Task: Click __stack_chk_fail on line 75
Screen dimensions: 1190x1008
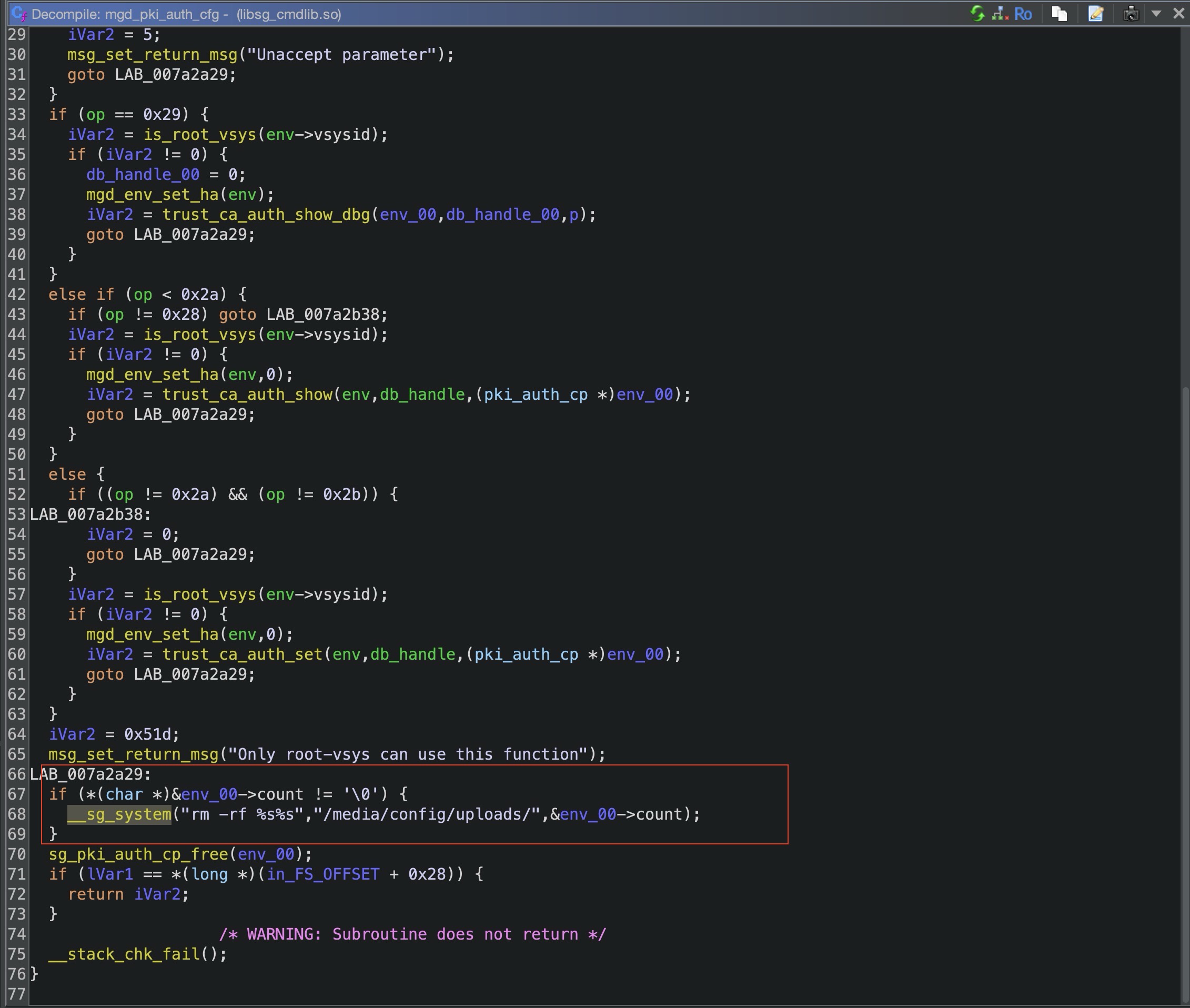Action: [x=124, y=954]
